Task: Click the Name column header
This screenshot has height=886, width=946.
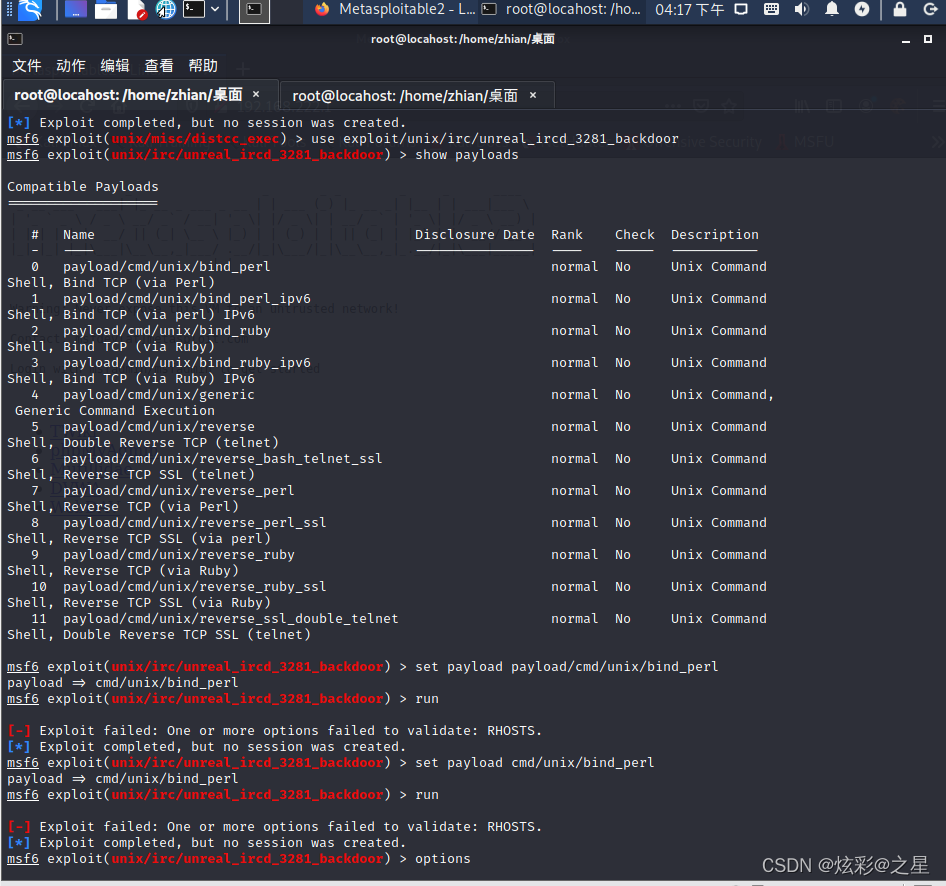Action: pyautogui.click(x=79, y=235)
